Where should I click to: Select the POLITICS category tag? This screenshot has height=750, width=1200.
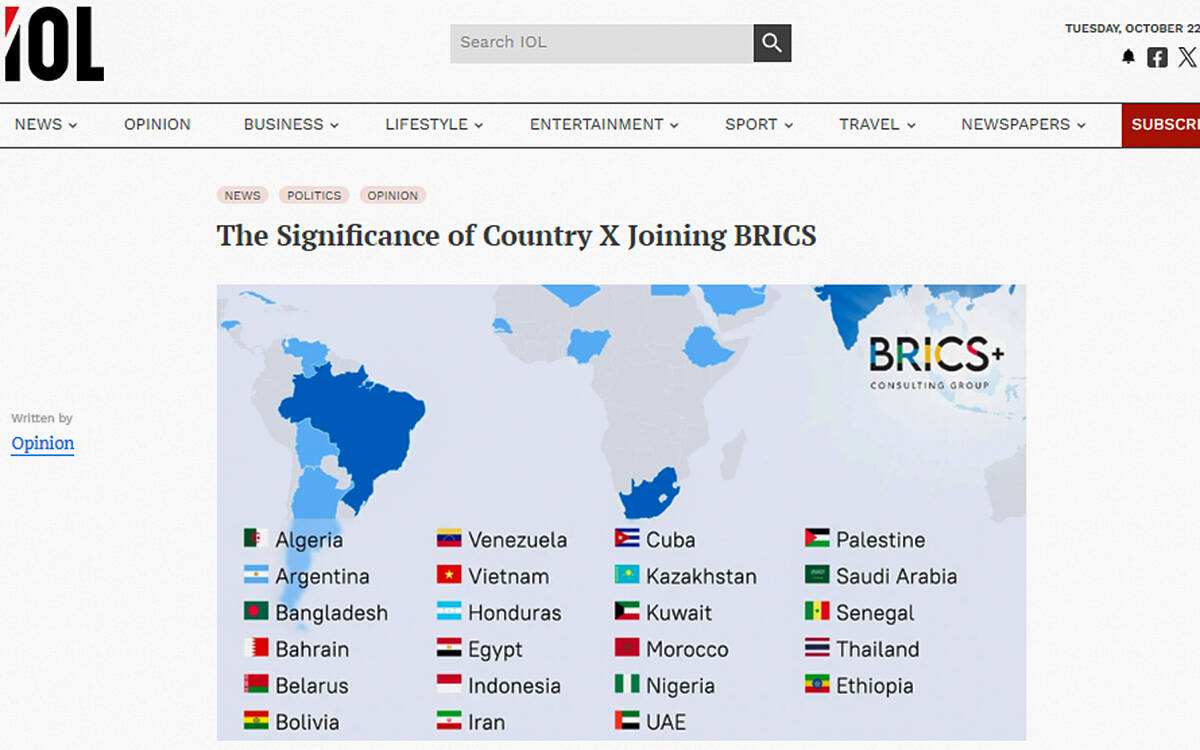tap(314, 196)
